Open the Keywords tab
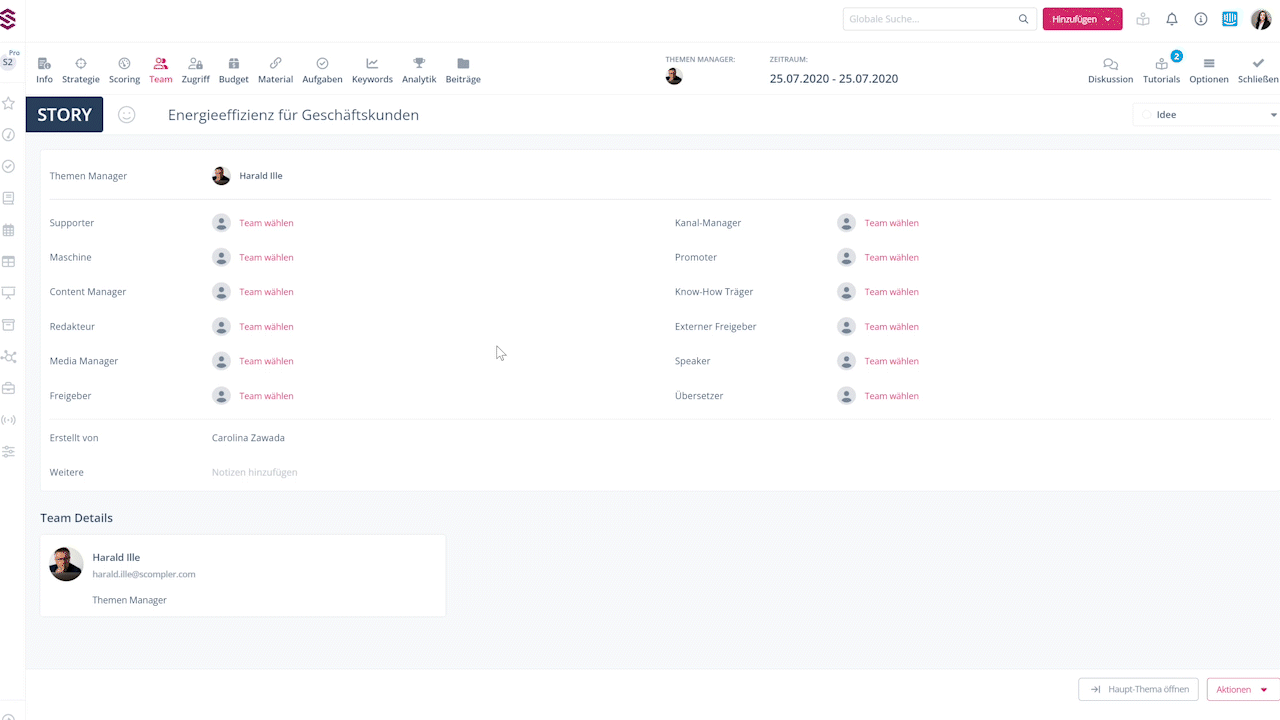This screenshot has height=720, width=1280. tap(372, 69)
